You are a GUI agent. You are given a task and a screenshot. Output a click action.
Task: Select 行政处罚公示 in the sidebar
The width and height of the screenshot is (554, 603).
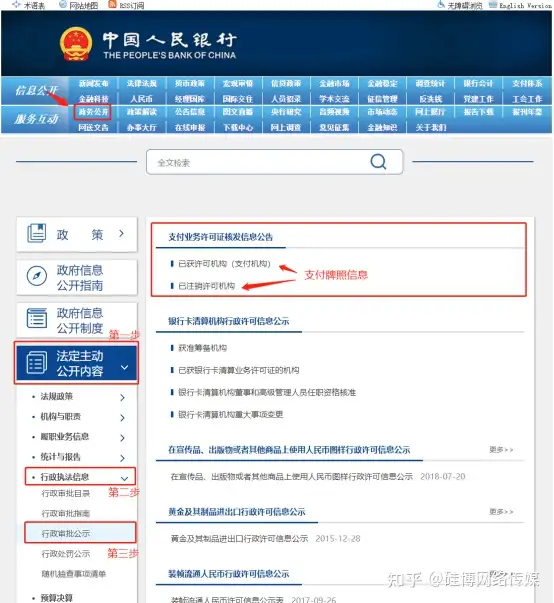[66, 554]
